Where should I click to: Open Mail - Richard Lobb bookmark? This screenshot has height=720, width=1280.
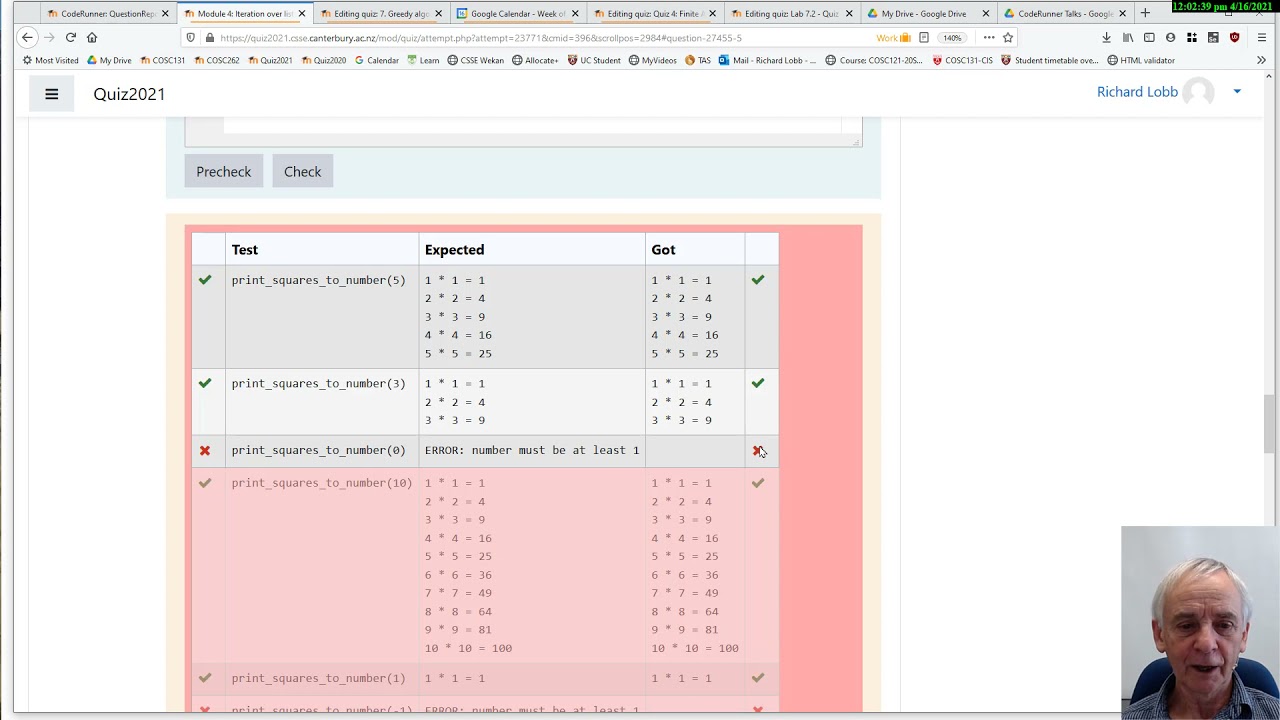point(768,60)
